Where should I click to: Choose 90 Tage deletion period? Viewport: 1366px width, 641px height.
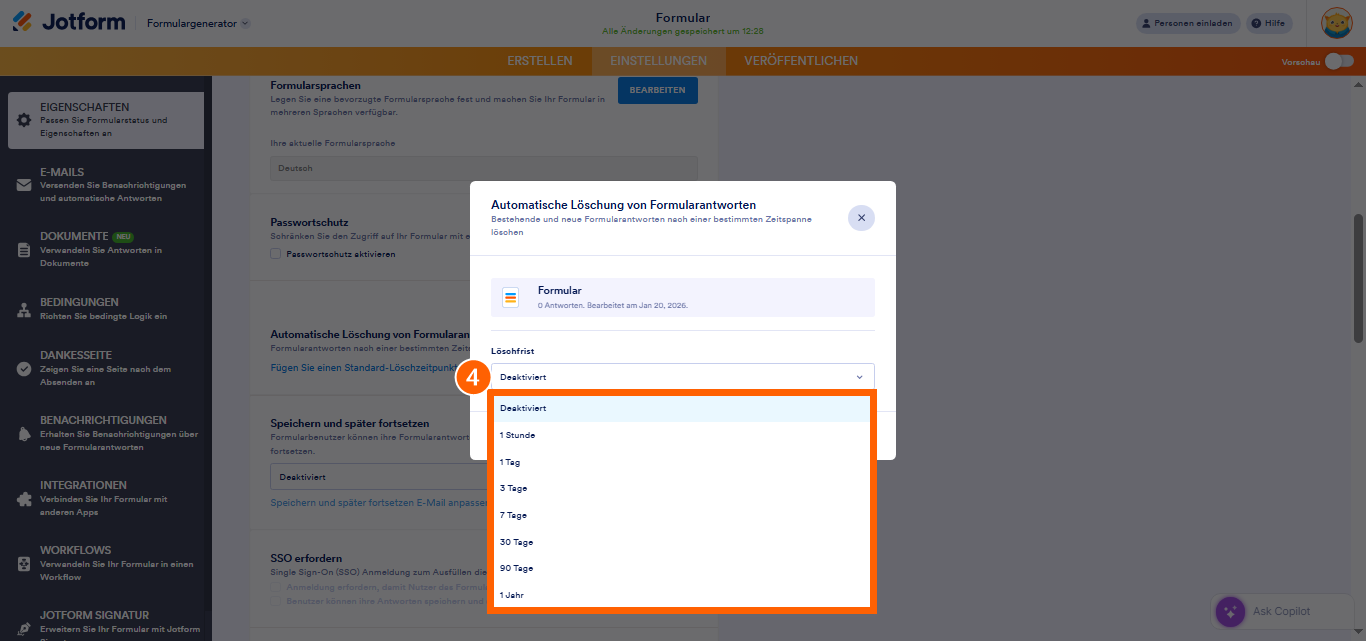(x=682, y=568)
